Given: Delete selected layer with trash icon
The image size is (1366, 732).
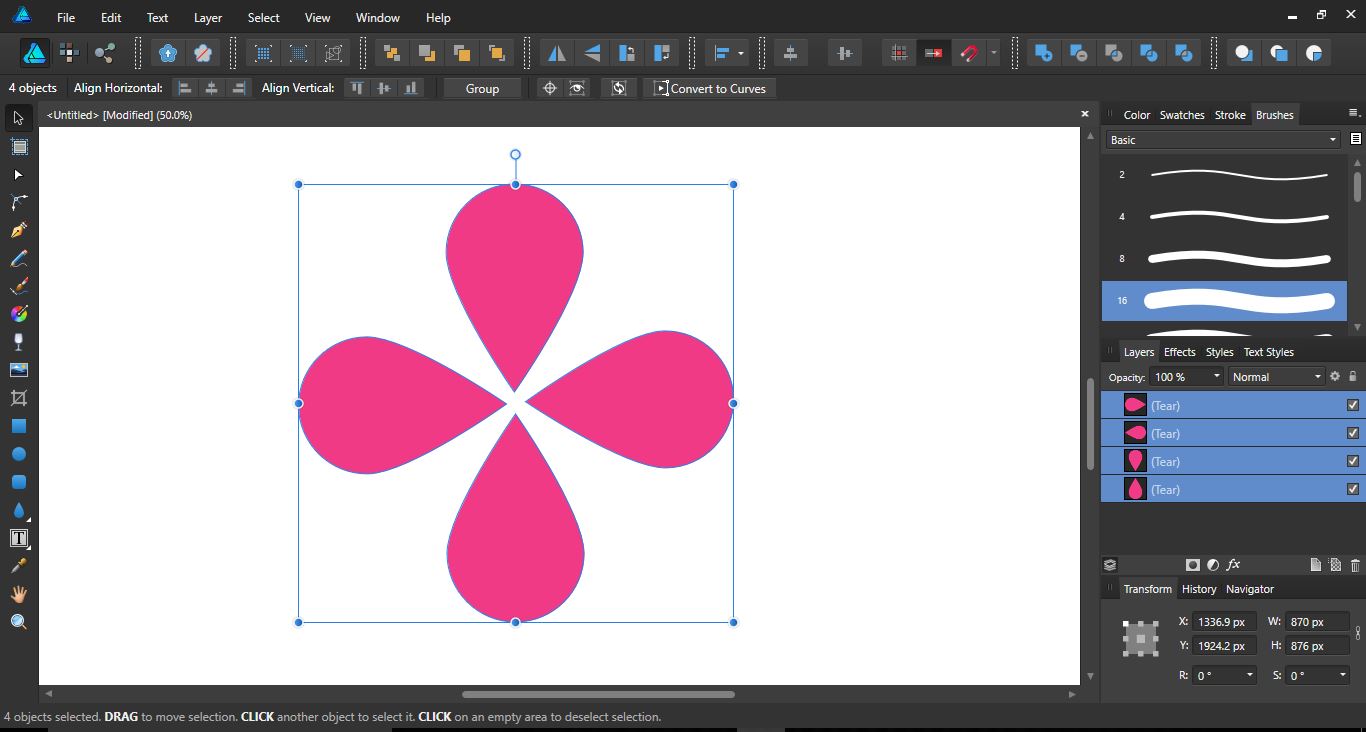Looking at the screenshot, I should [1355, 565].
